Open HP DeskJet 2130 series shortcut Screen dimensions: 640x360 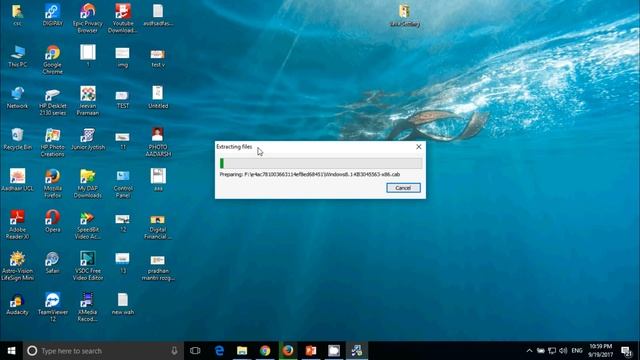pyautogui.click(x=53, y=101)
